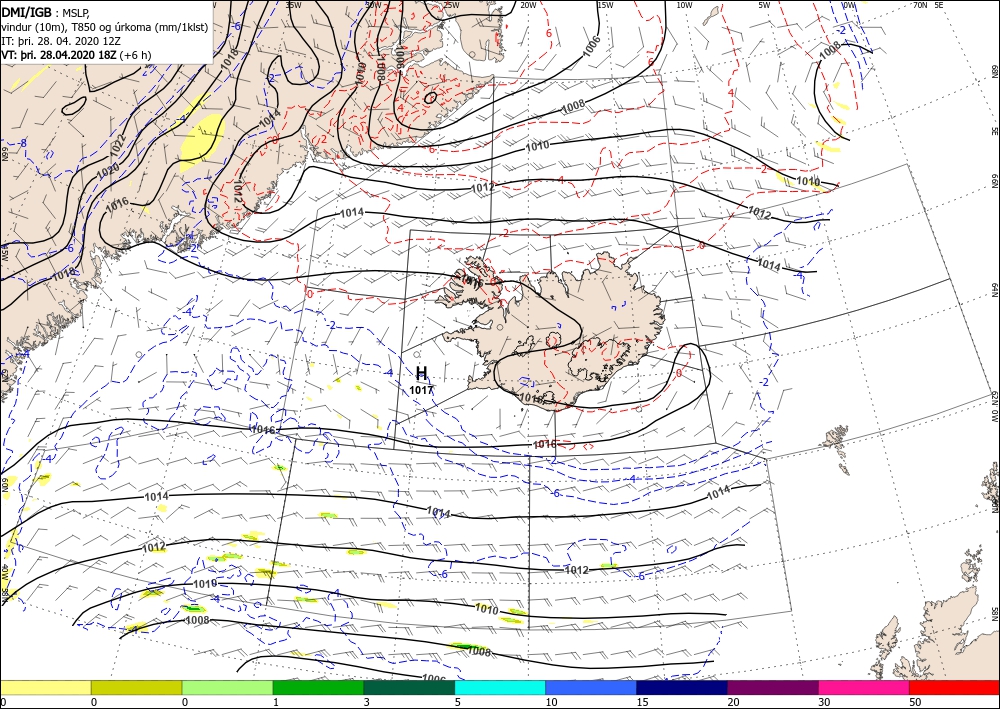Click the blue '-8' temperature label over Greenland
Viewport: 1000px width, 709px height.
(22, 143)
